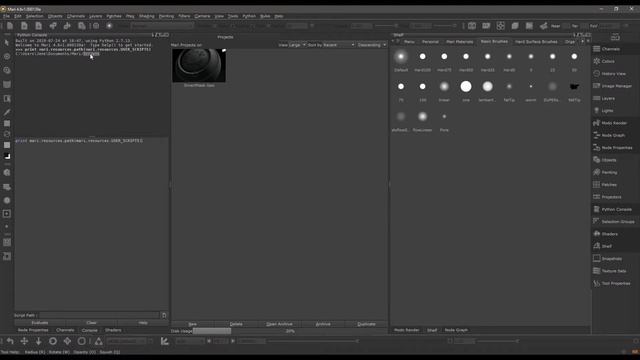
Task: Switch to the Mari Materials shelf tab
Action: [460, 42]
